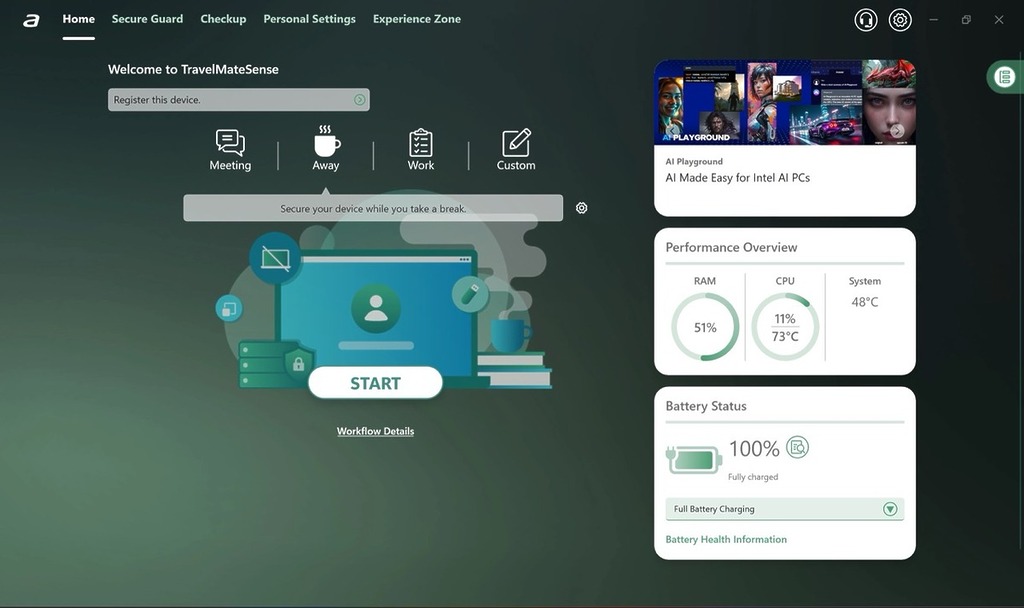Screen dimensions: 1024x608
Task: Go to Personal Settings tab
Action: tap(310, 19)
